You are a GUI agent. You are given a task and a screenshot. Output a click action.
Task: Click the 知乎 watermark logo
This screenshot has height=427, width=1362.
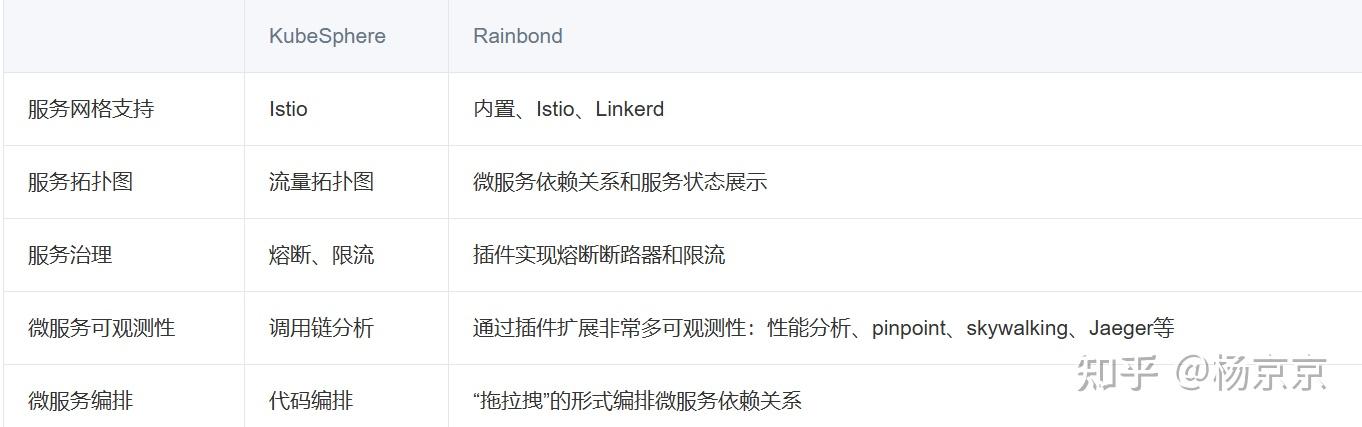click(x=1116, y=374)
